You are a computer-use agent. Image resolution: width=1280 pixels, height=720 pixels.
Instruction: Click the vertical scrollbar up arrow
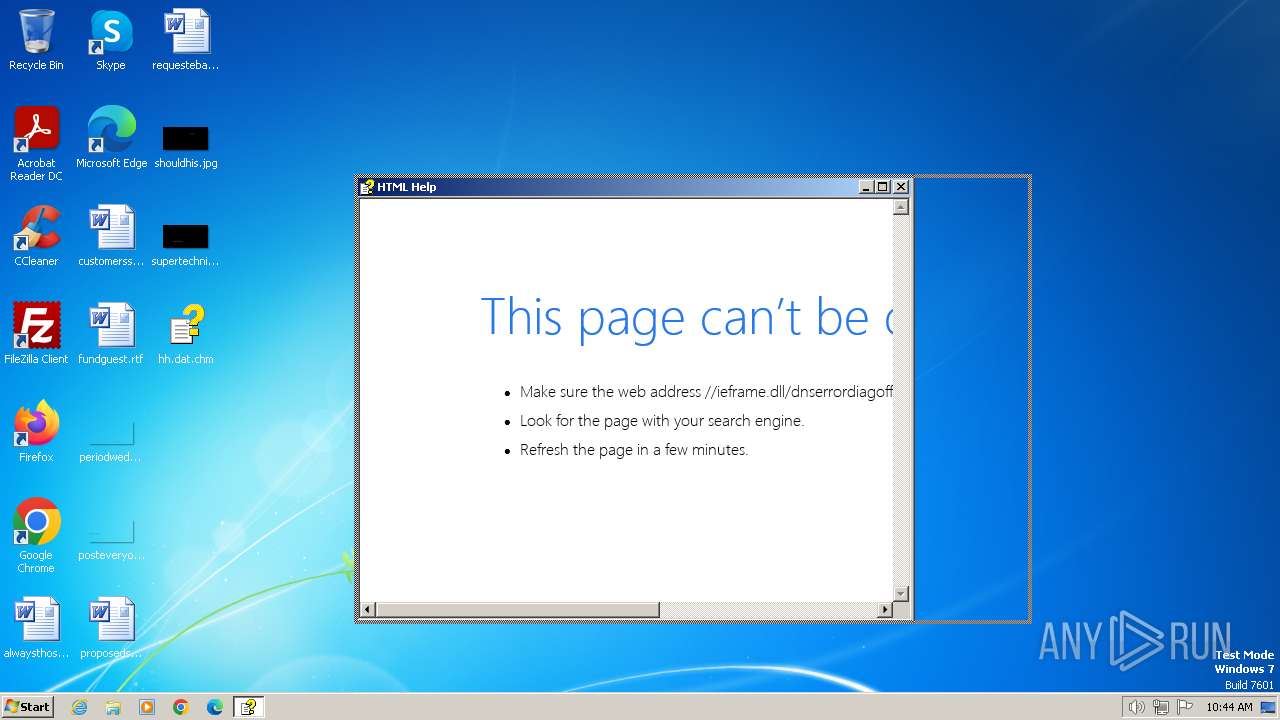(x=900, y=207)
